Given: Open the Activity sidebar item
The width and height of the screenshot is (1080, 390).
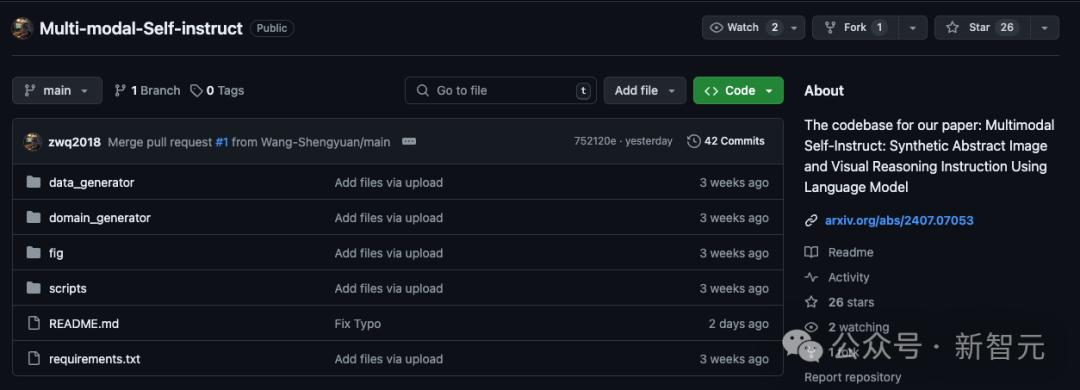Looking at the screenshot, I should coord(837,277).
